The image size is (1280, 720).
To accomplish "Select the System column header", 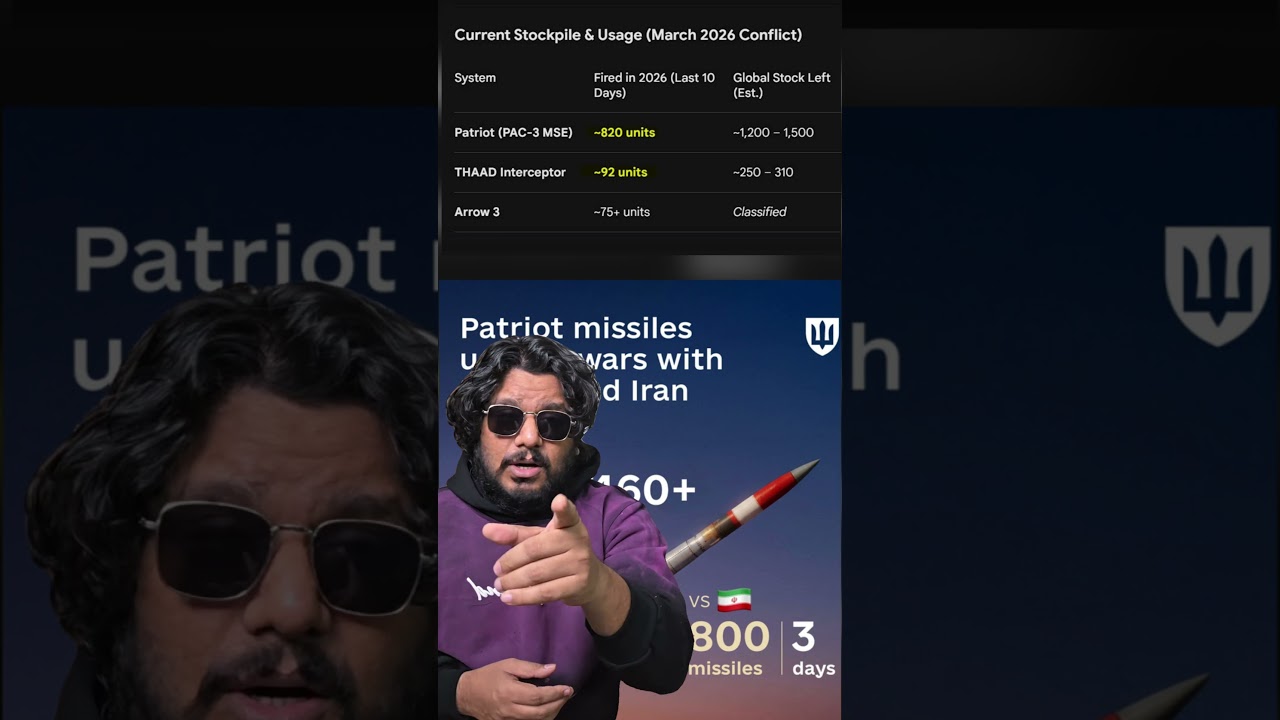I will (475, 77).
